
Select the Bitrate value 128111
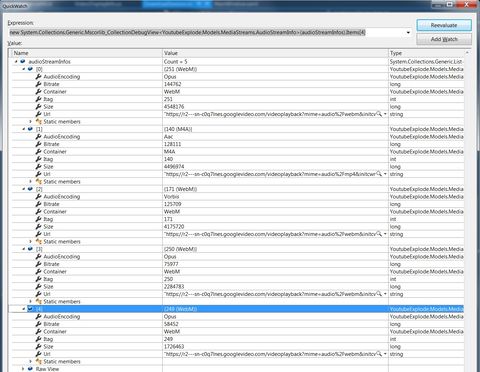coord(172,144)
